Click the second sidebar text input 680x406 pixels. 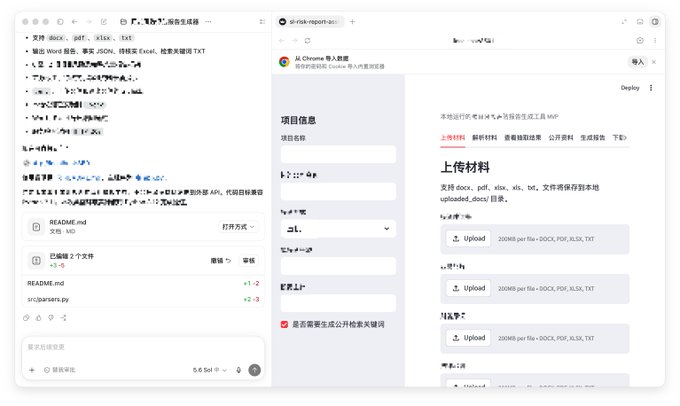point(338,191)
